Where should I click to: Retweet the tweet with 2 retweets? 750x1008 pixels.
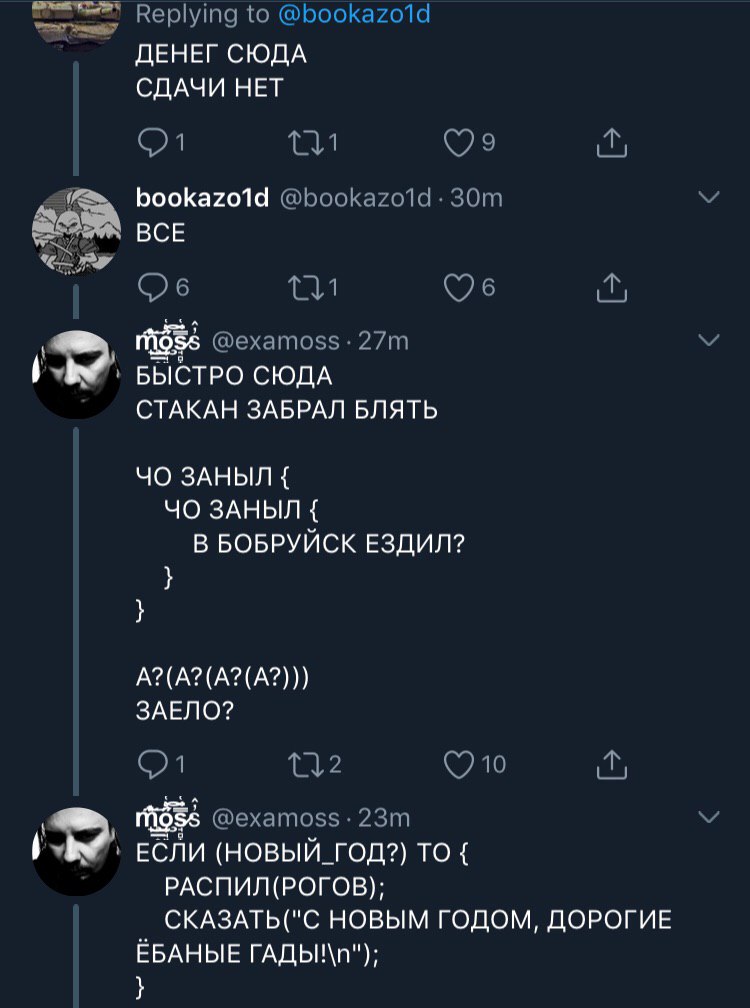305,765
